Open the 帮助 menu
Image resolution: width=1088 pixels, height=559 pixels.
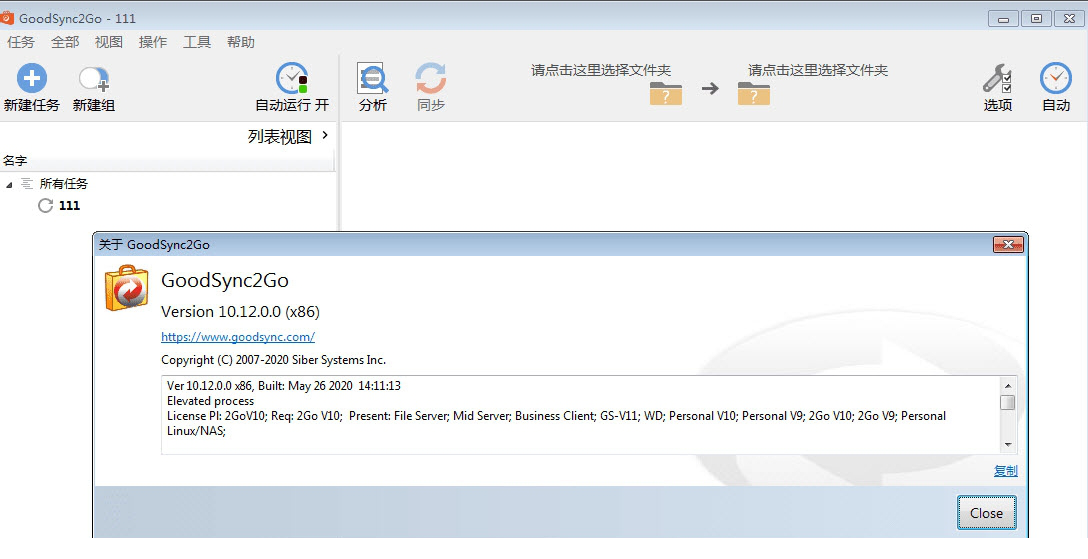click(x=241, y=42)
